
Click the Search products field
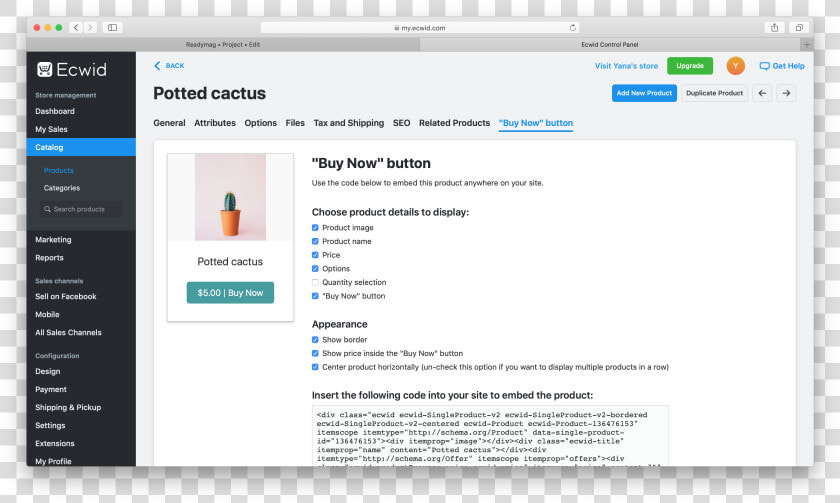pyautogui.click(x=81, y=209)
